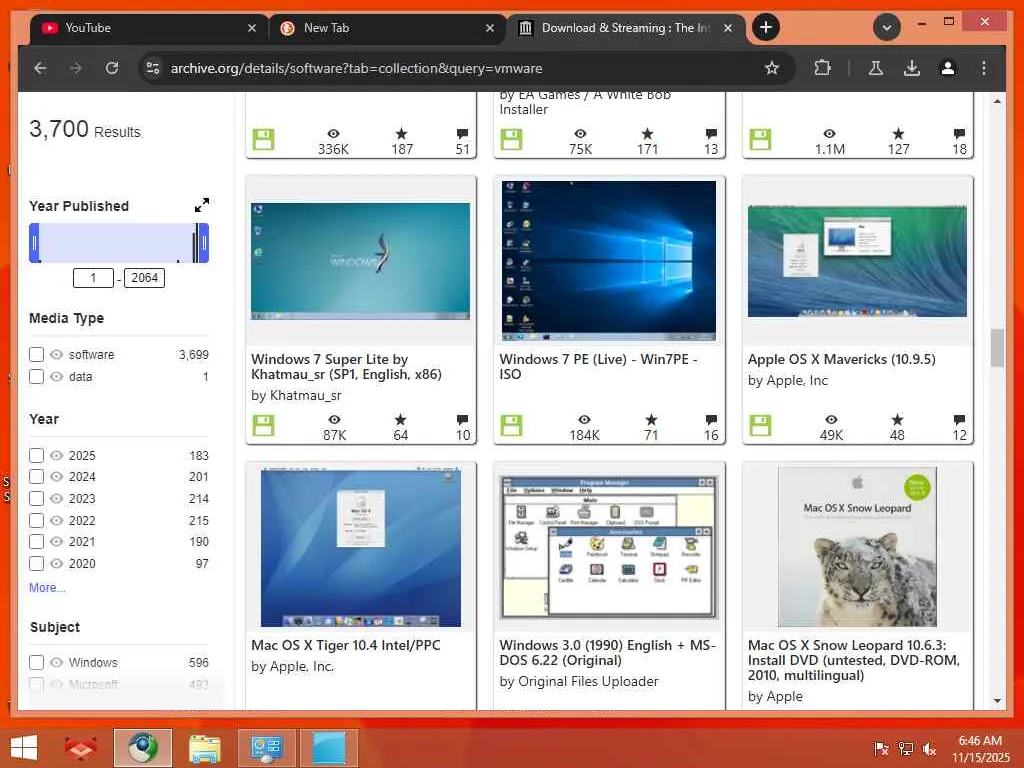The image size is (1024, 768).
Task: Open Chrome three-dot menu
Action: click(984, 68)
